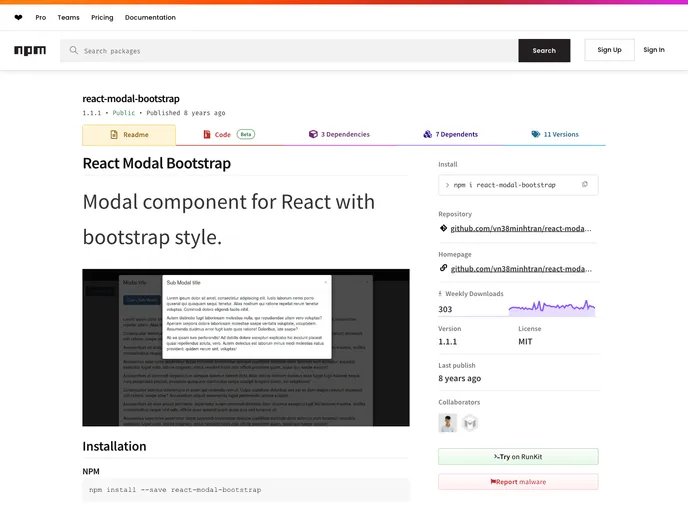Image resolution: width=688 pixels, height=512 pixels.
Task: Open the Homepage github link
Action: coord(521,269)
